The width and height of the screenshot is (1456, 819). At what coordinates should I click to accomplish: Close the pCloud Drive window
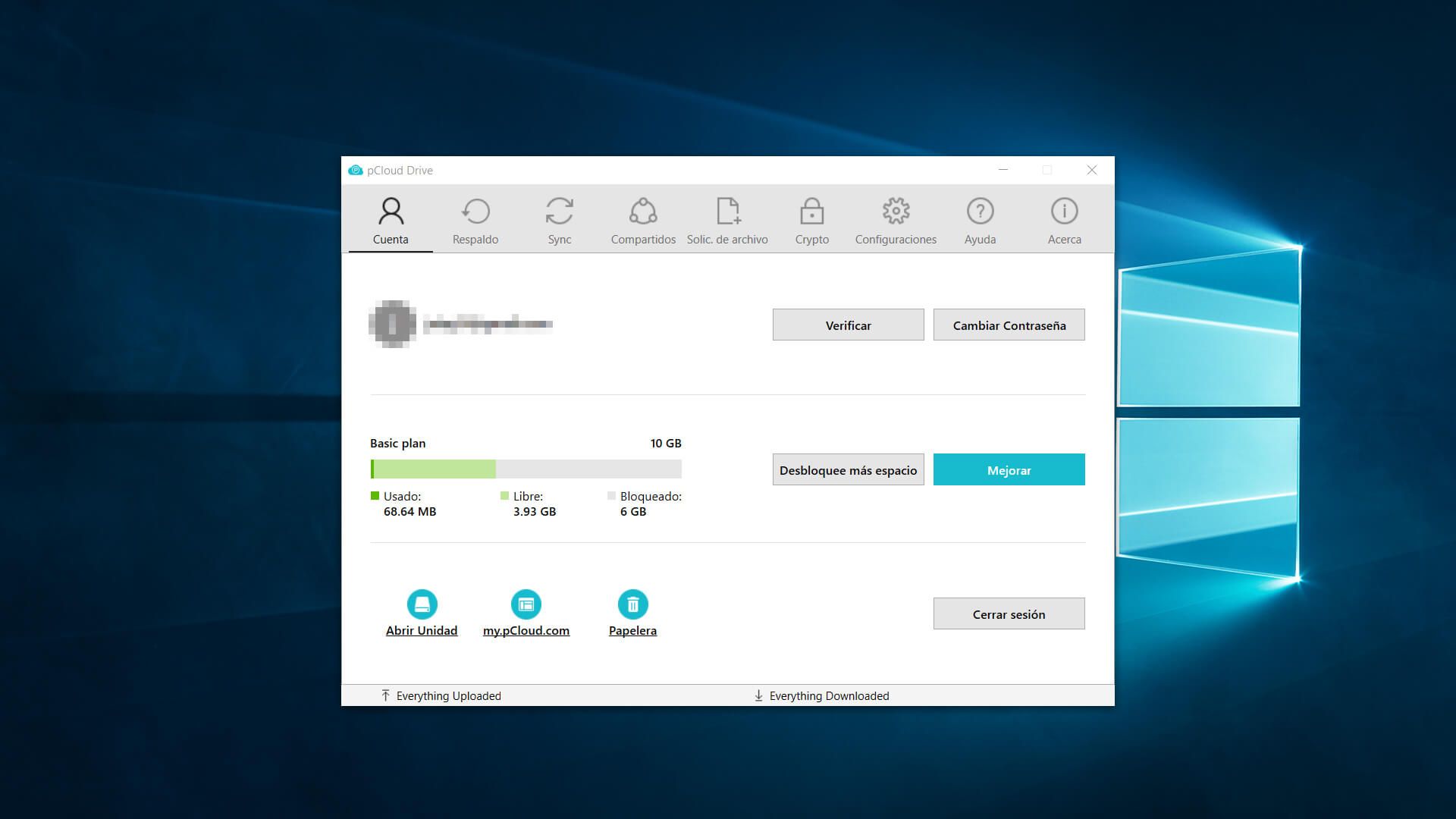[1092, 170]
